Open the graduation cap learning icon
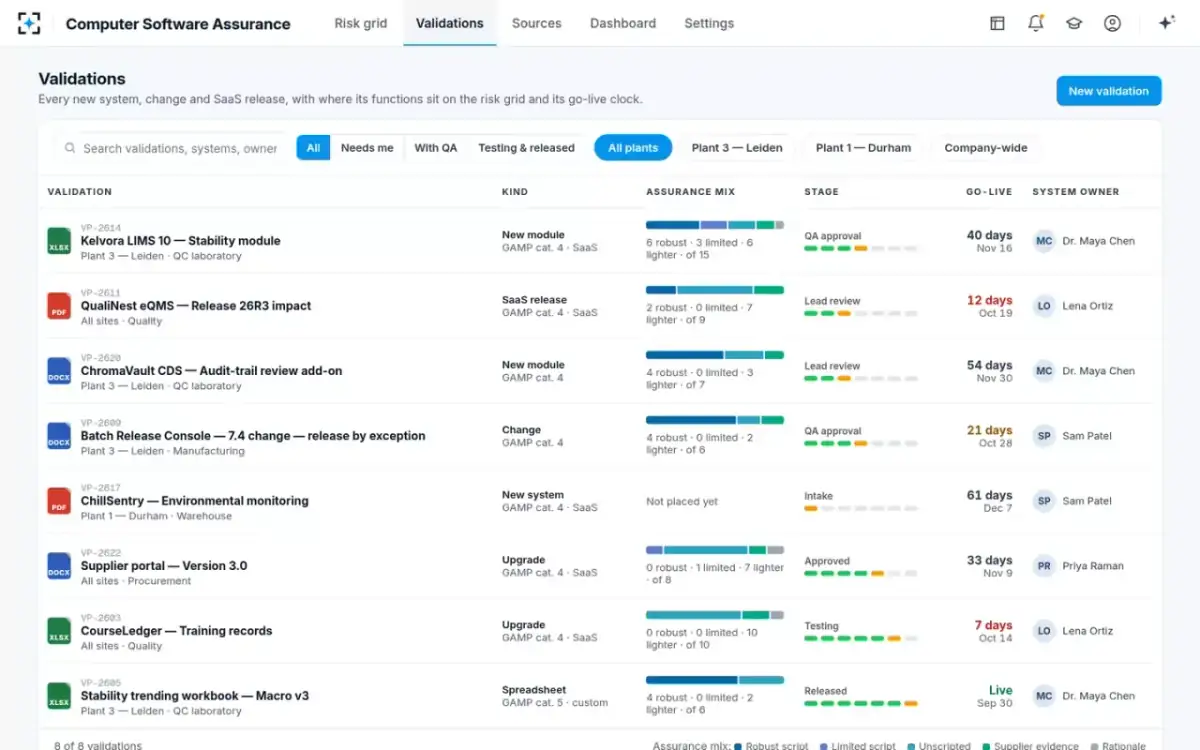The image size is (1200, 750). coord(1074,23)
